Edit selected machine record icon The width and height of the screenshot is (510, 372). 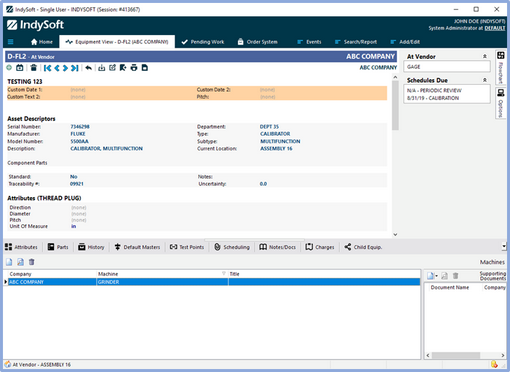pyautogui.click(x=20, y=262)
